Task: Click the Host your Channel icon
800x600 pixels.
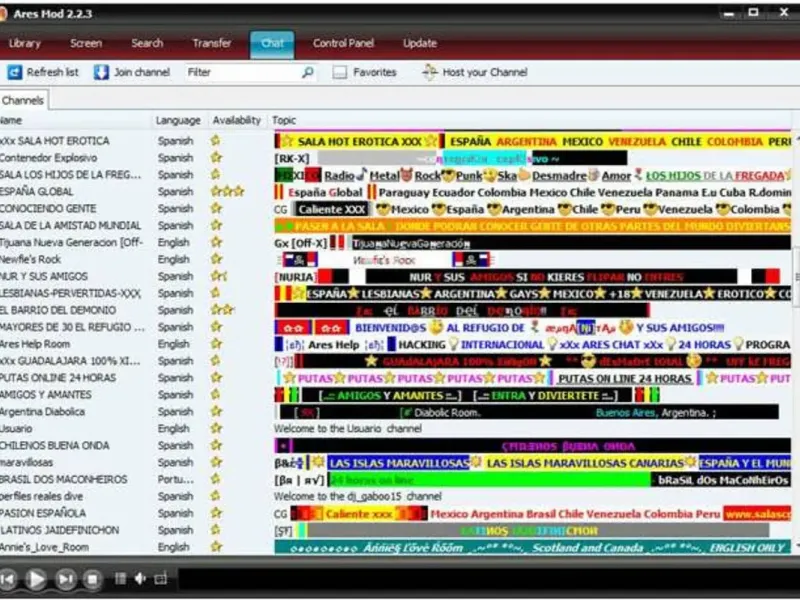Action: [430, 72]
